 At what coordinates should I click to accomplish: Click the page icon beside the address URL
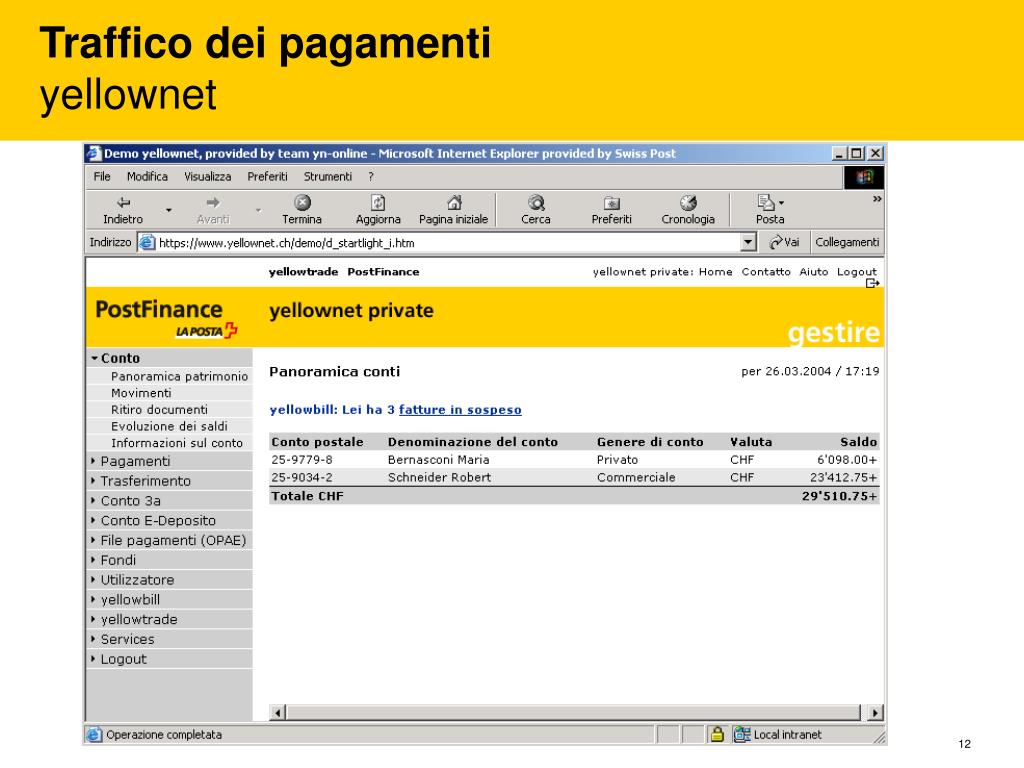coord(147,242)
